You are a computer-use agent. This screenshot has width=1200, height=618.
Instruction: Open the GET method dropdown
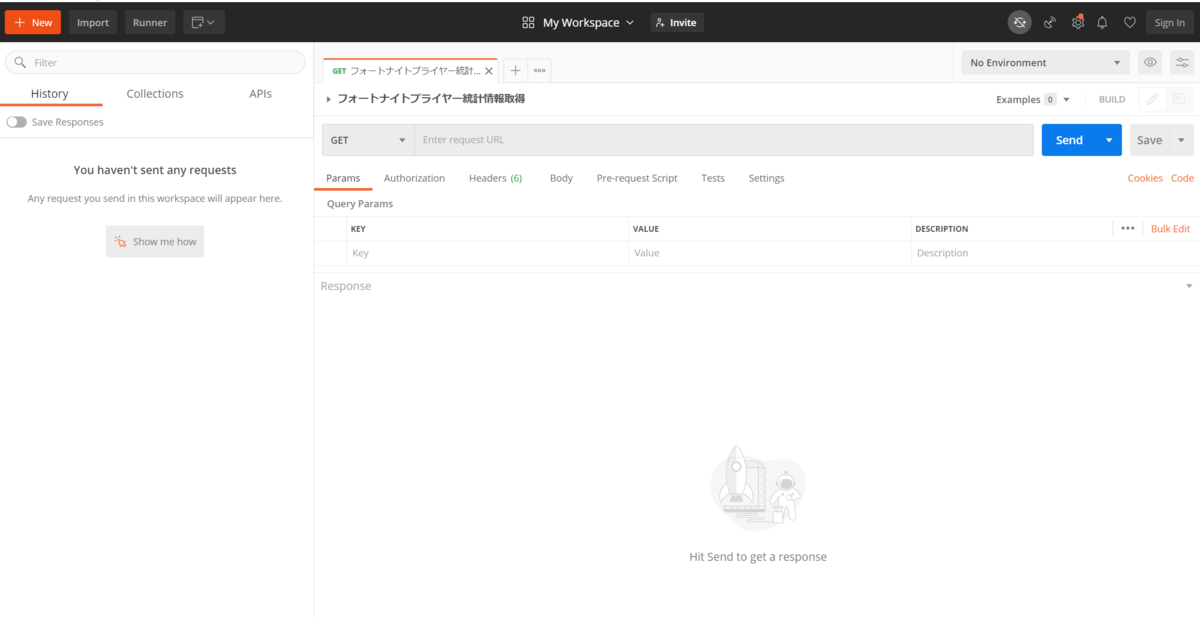pyautogui.click(x=368, y=140)
